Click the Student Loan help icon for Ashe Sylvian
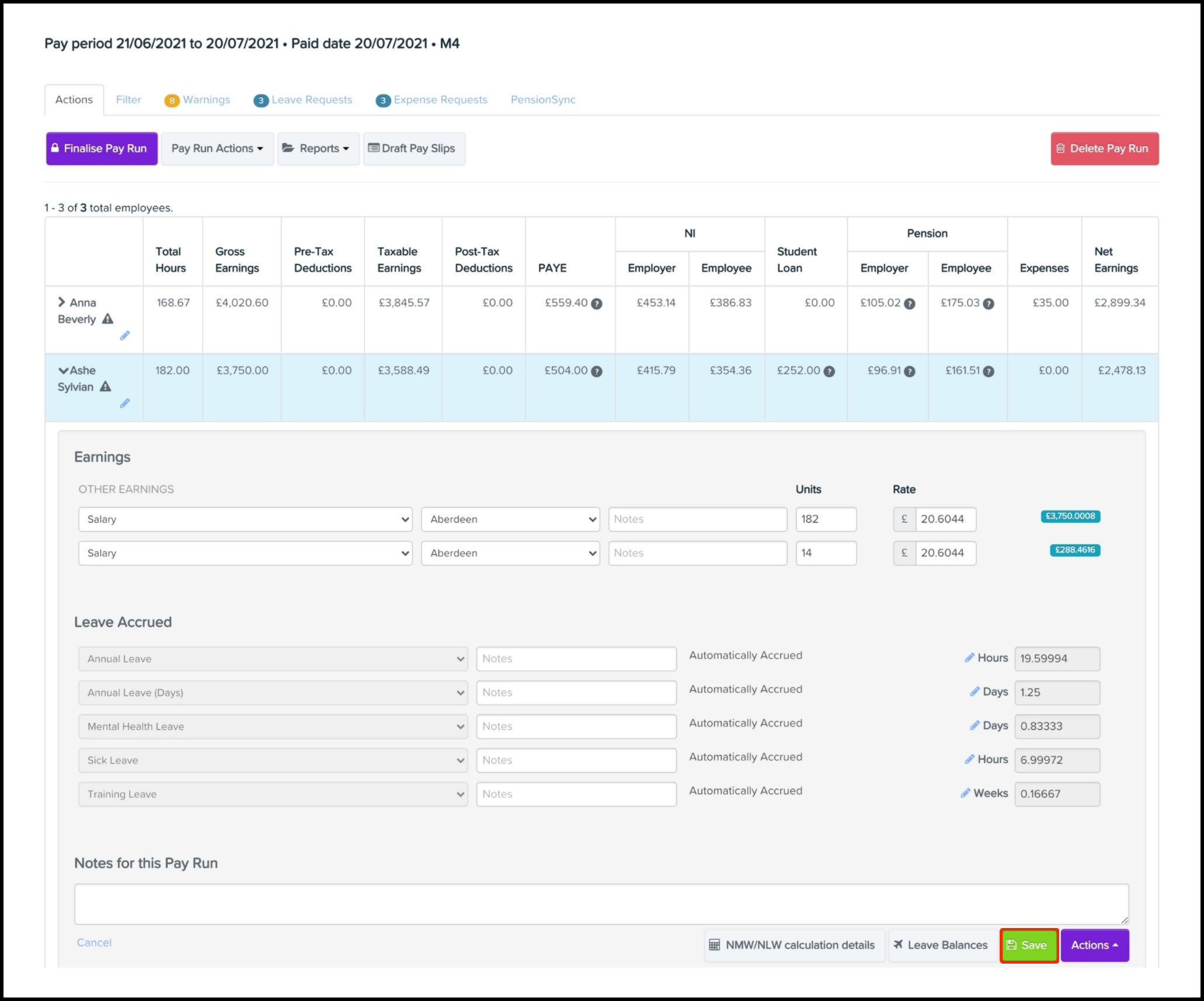 pyautogui.click(x=829, y=371)
